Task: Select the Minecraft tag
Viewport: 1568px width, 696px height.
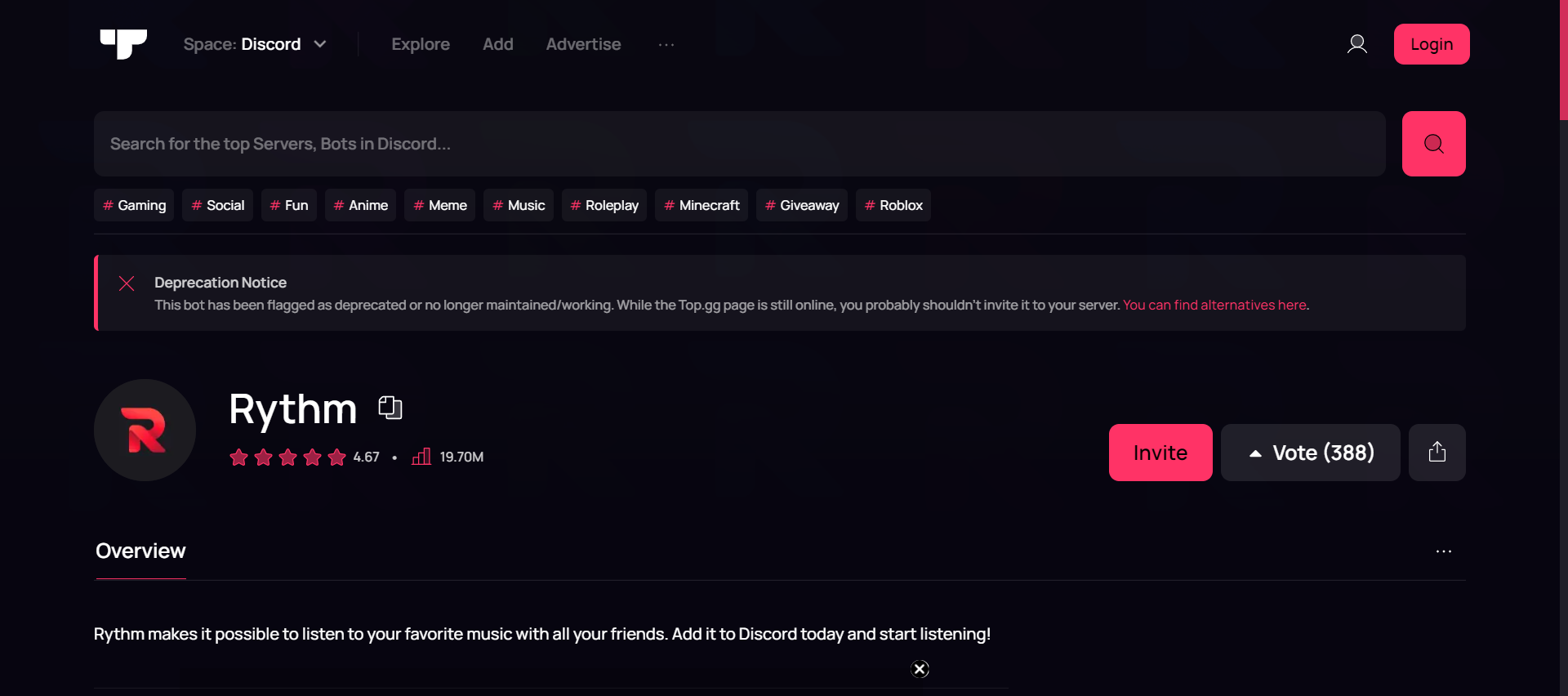Action: click(702, 205)
